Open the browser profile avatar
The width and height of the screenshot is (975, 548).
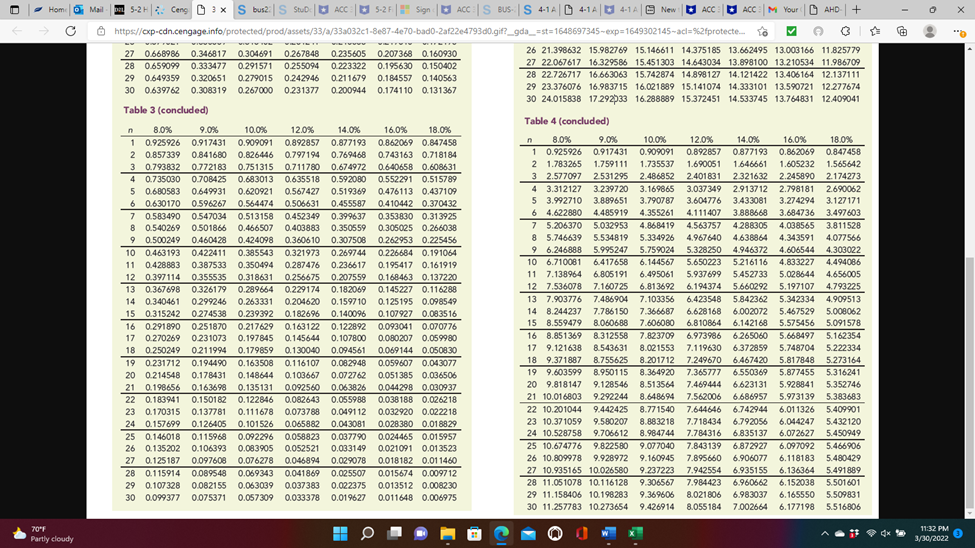pos(930,31)
